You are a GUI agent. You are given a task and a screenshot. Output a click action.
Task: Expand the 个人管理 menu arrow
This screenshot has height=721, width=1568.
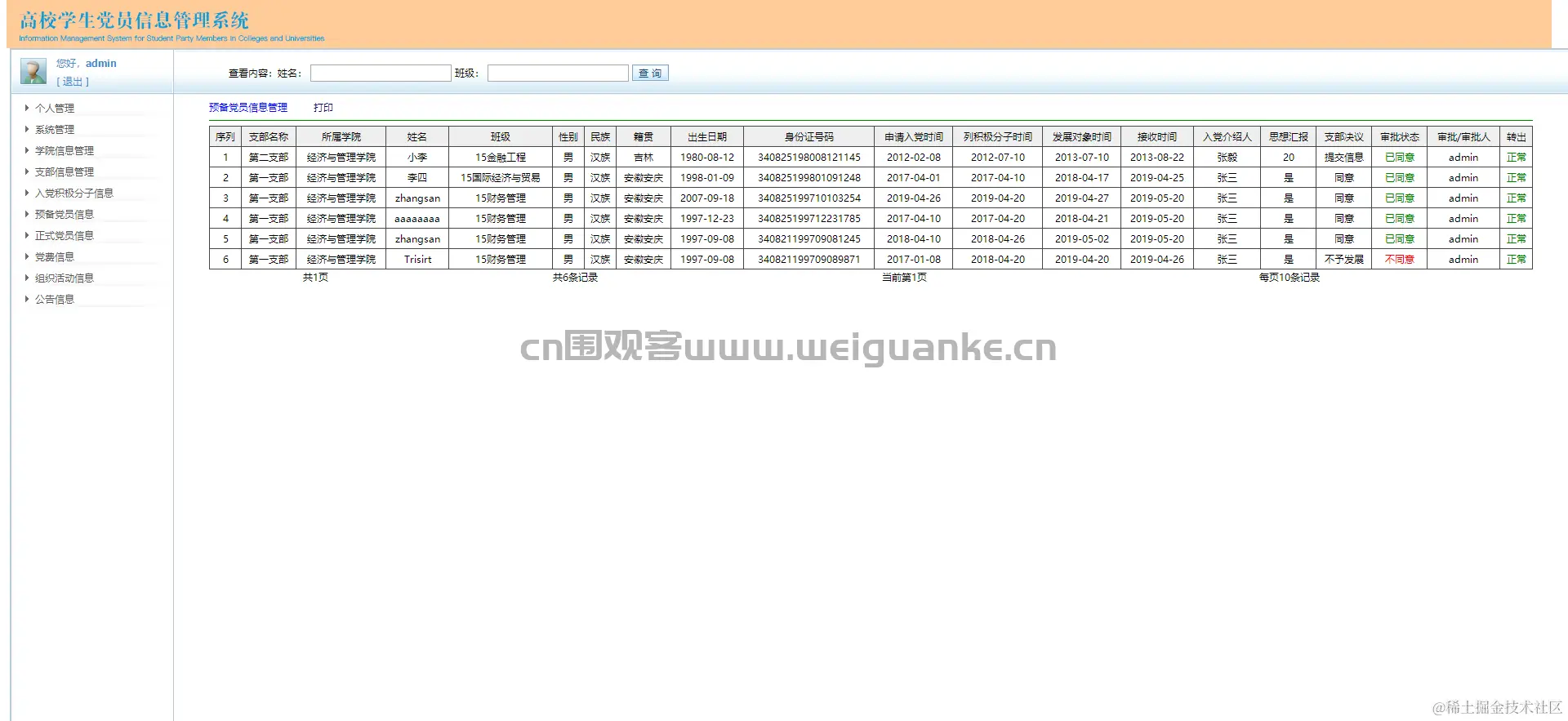coord(27,108)
